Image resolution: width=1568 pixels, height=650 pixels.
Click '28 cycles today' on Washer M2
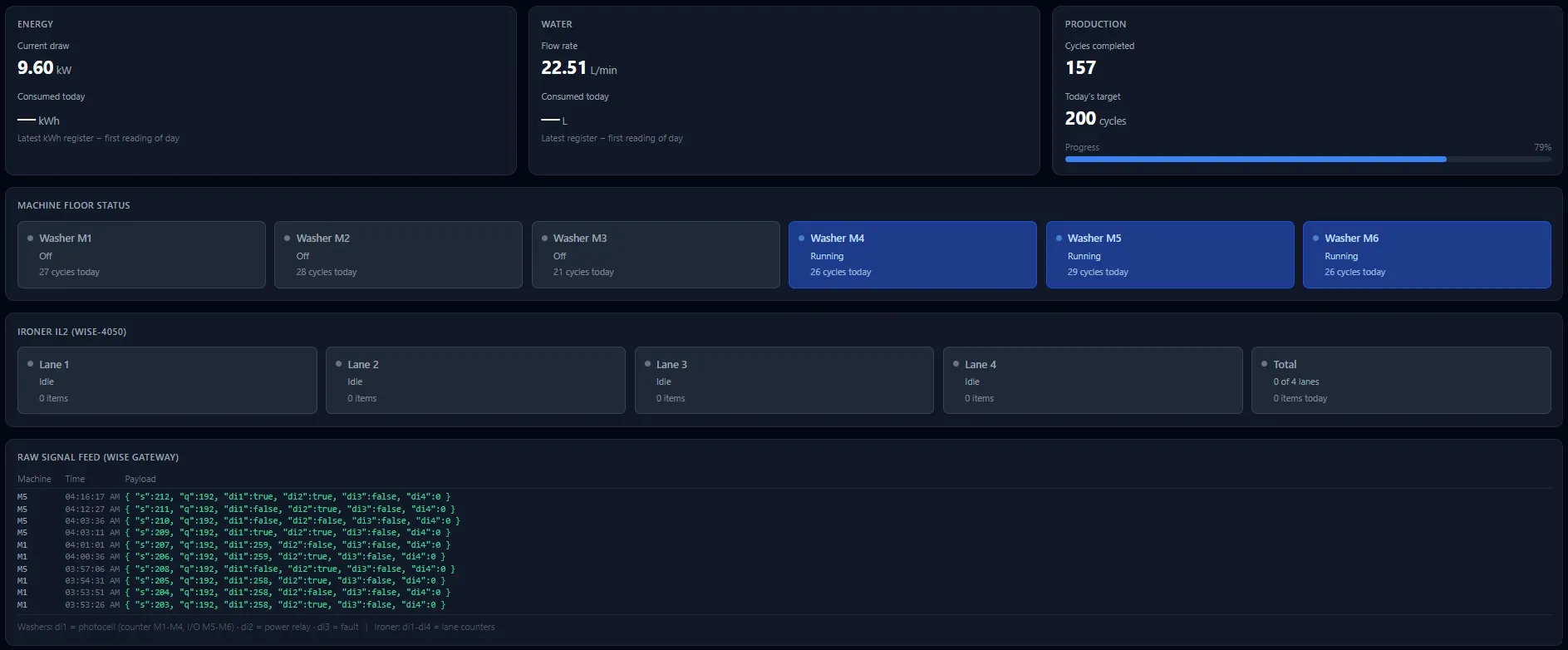[327, 273]
